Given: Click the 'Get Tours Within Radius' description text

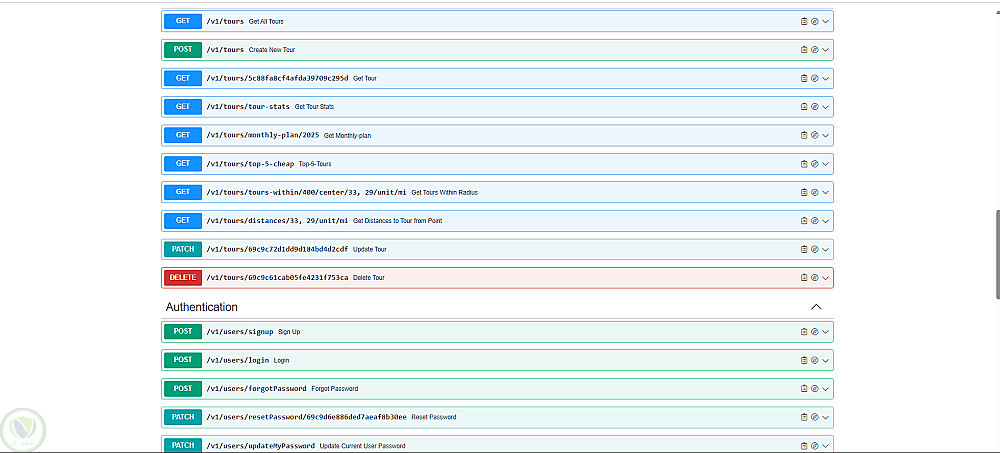Looking at the screenshot, I should [x=445, y=193].
